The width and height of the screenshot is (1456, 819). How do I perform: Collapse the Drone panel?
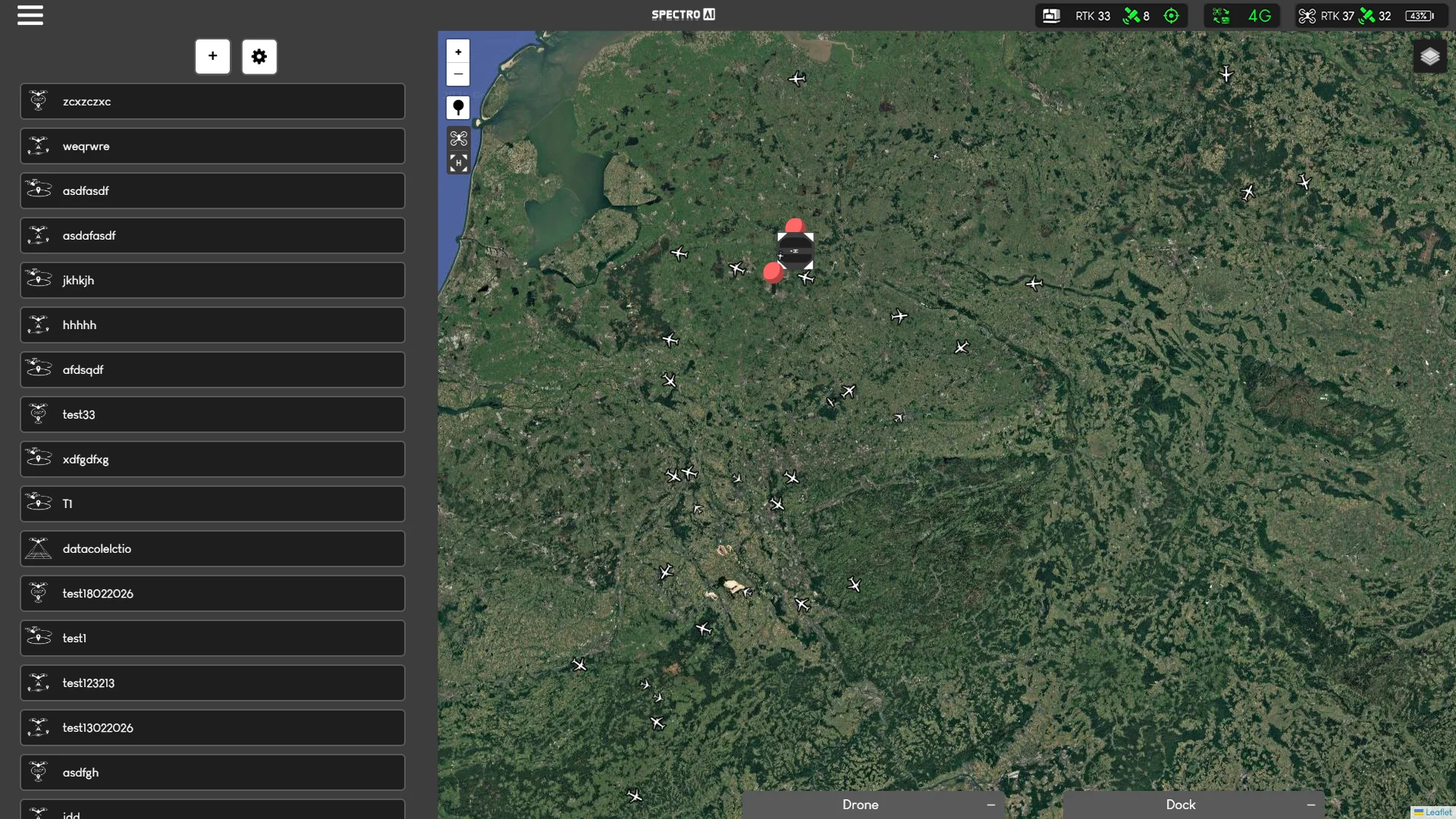click(990, 805)
